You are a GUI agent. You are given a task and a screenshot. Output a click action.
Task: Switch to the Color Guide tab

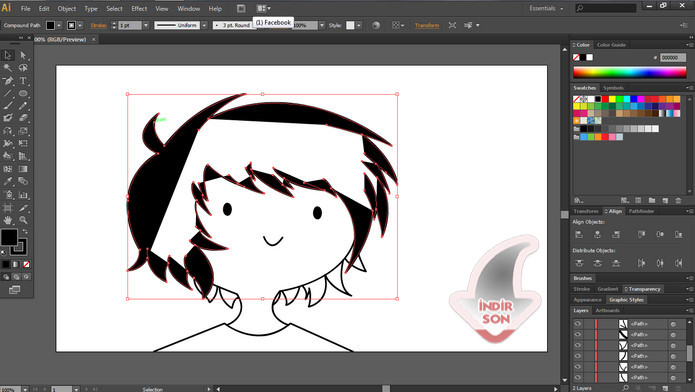coord(611,45)
